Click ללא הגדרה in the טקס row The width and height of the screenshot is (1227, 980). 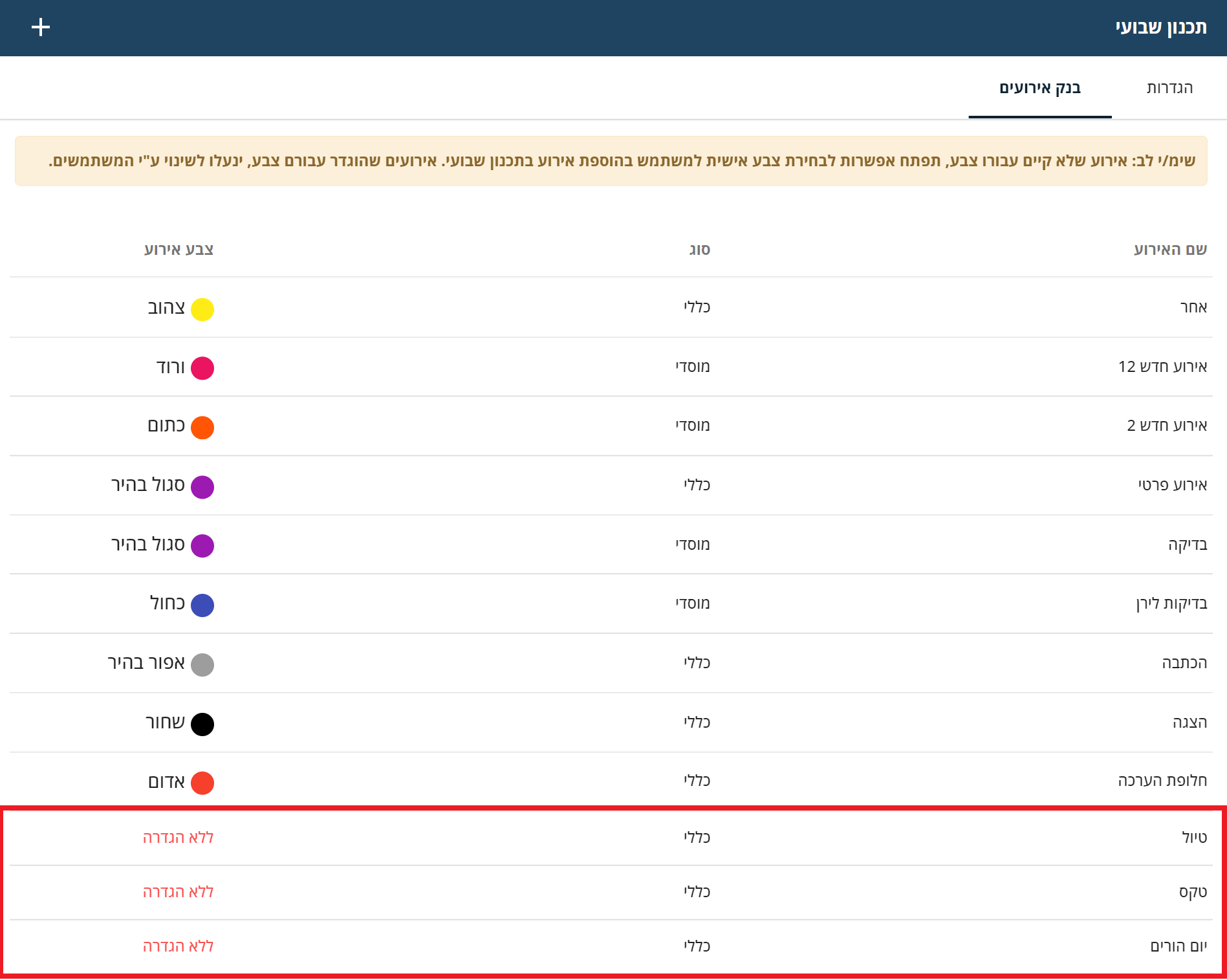(178, 892)
